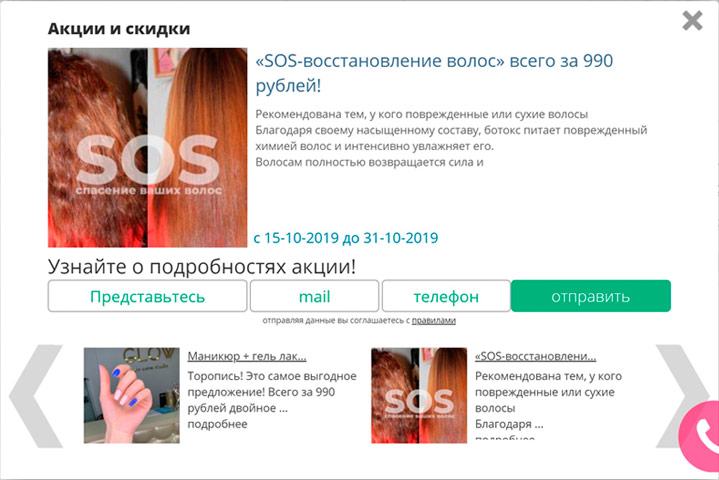This screenshot has width=719, height=480.
Task: Select the manicure nails thumbnail
Action: [x=132, y=395]
